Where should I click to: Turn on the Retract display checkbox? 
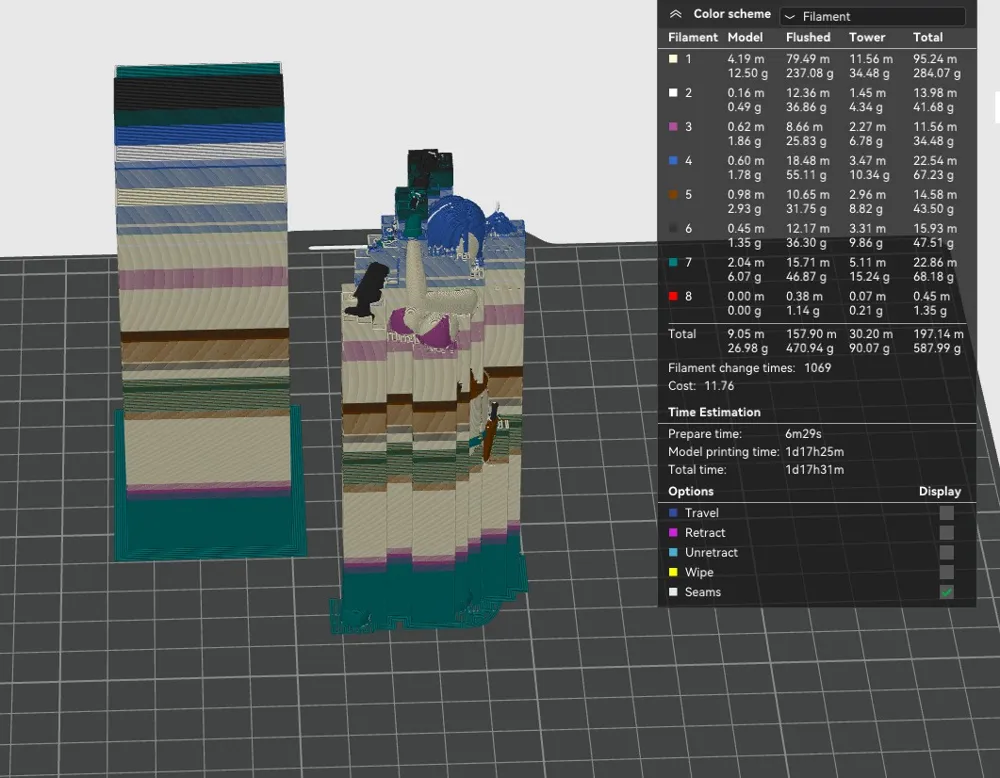(x=946, y=533)
